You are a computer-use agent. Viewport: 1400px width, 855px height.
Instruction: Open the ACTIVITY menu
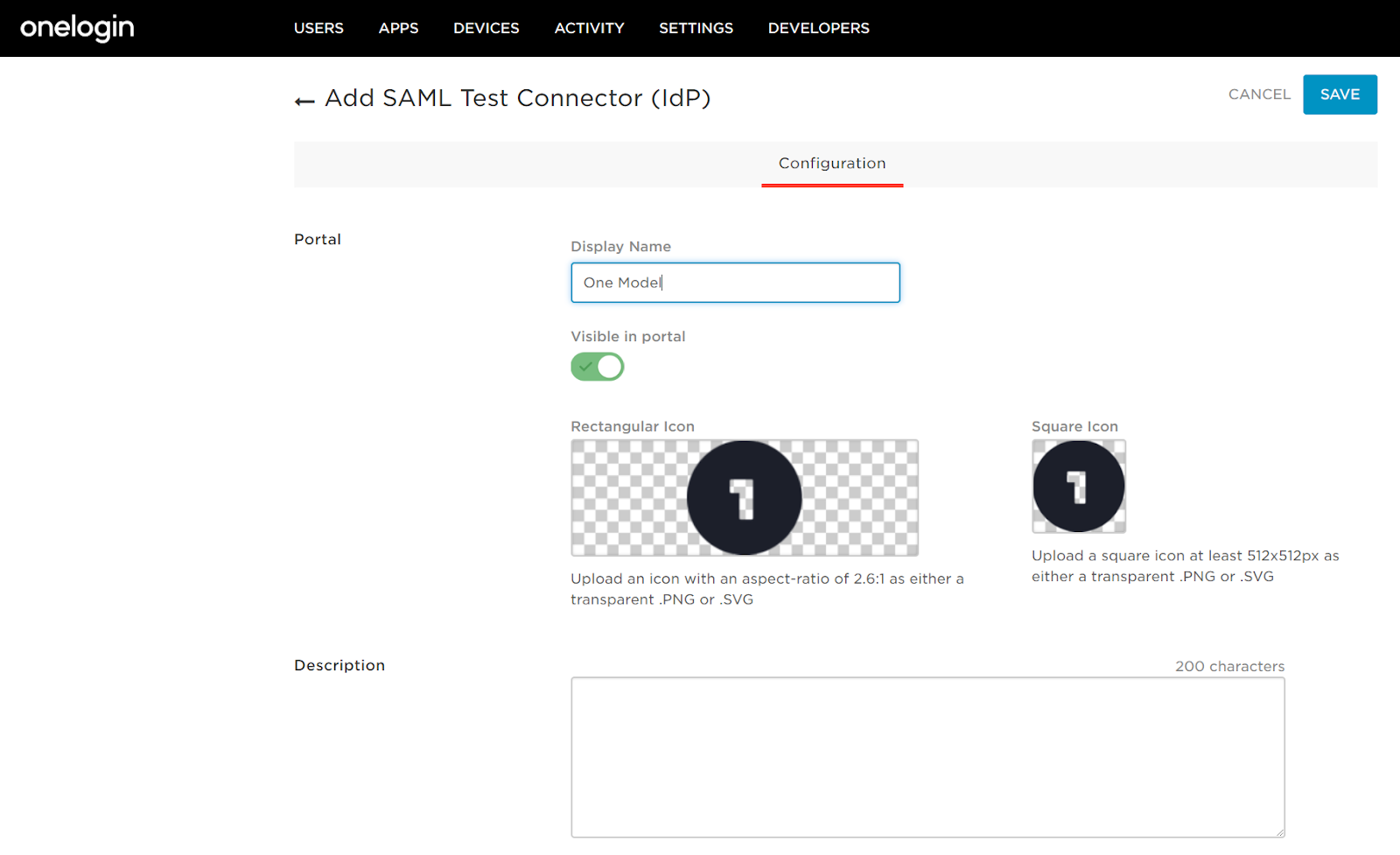click(x=589, y=28)
